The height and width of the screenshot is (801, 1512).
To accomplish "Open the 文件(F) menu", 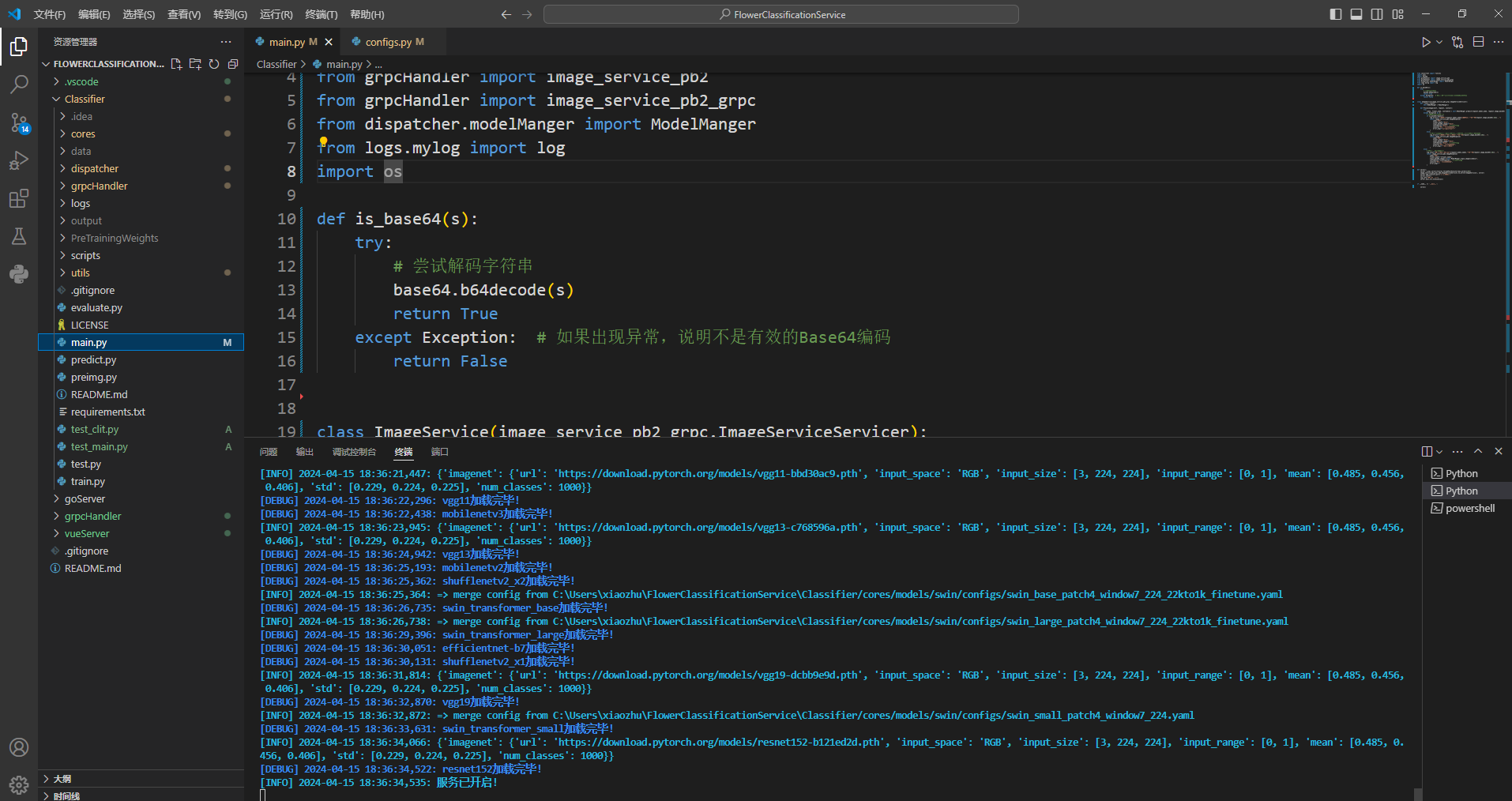I will (50, 14).
